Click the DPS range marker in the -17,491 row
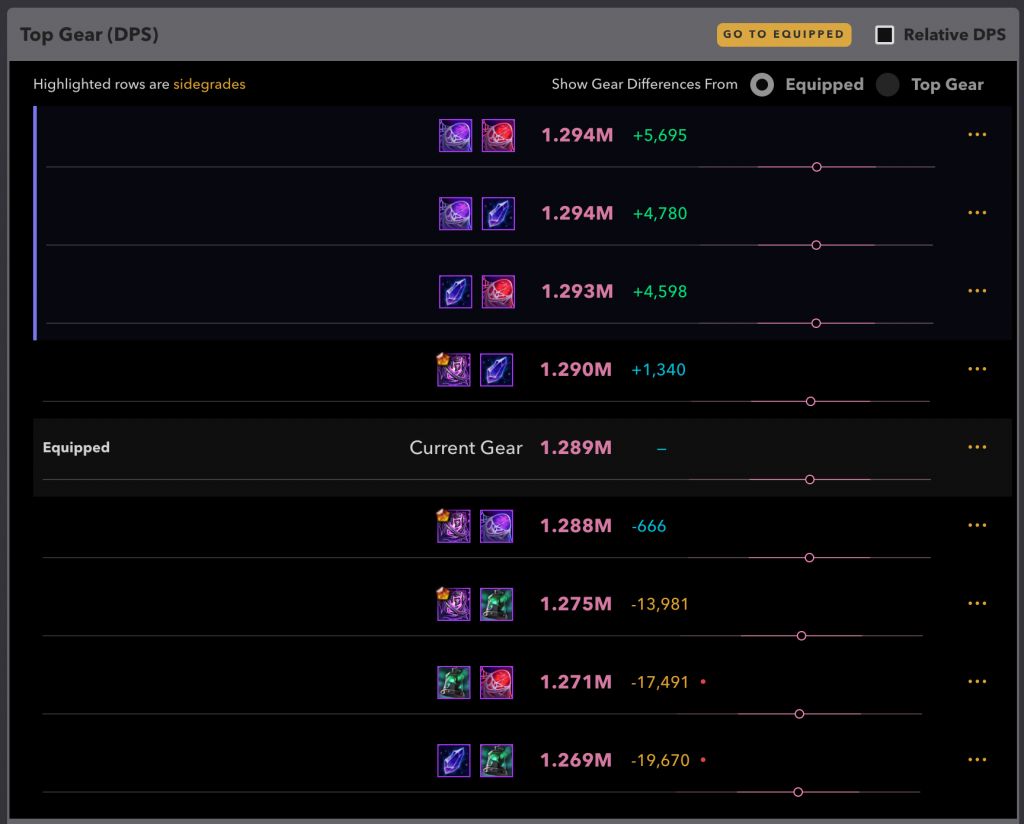The image size is (1024, 824). coord(799,714)
